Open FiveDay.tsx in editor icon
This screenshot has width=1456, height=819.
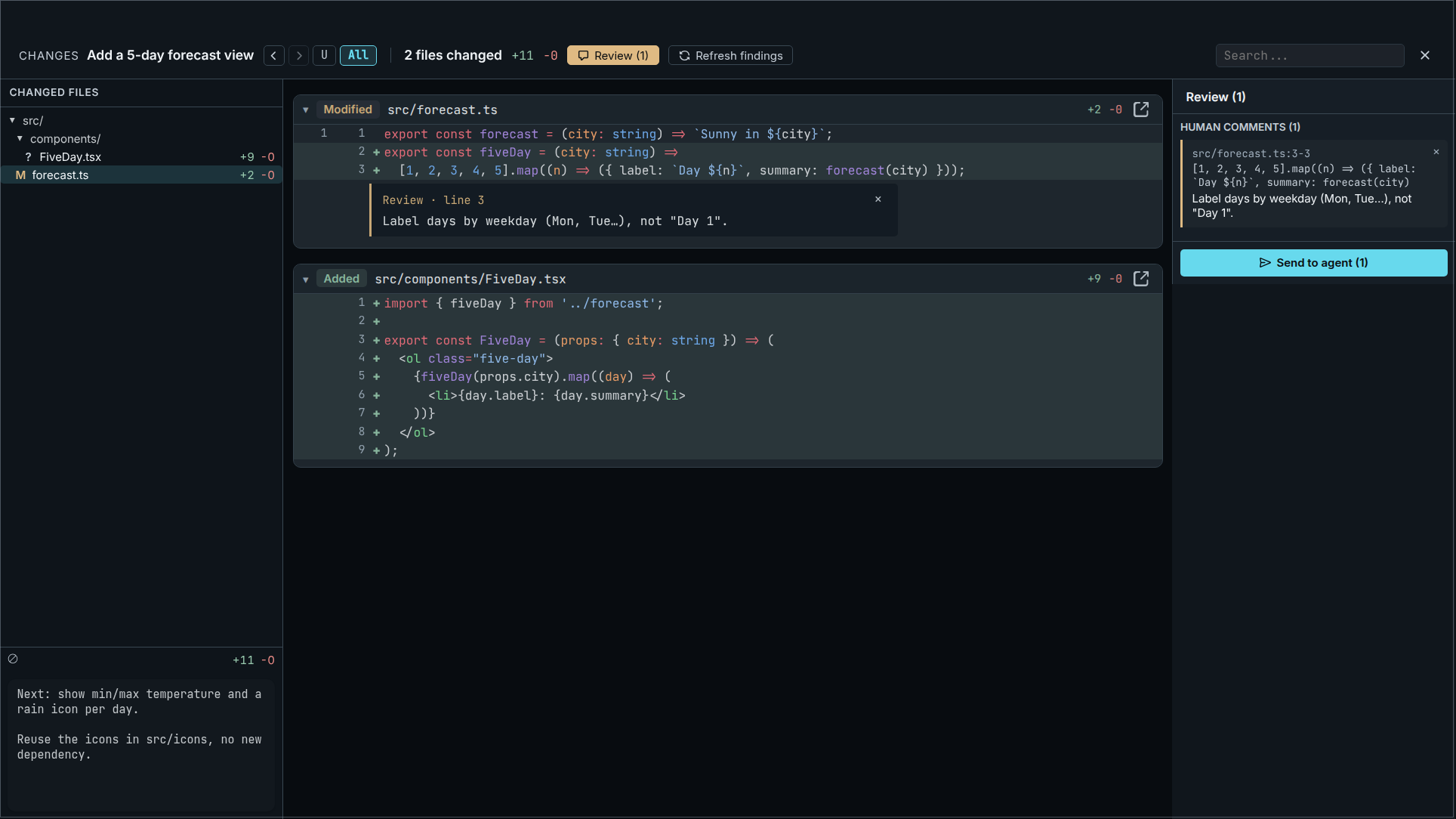point(1141,279)
